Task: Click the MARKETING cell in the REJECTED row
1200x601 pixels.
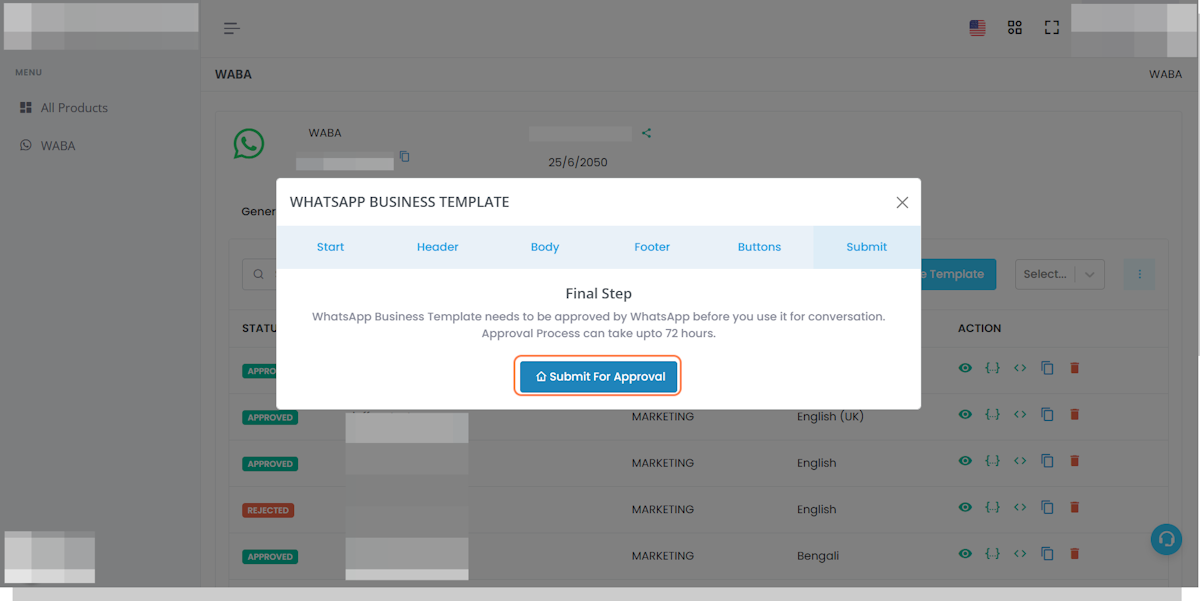Action: tap(663, 509)
